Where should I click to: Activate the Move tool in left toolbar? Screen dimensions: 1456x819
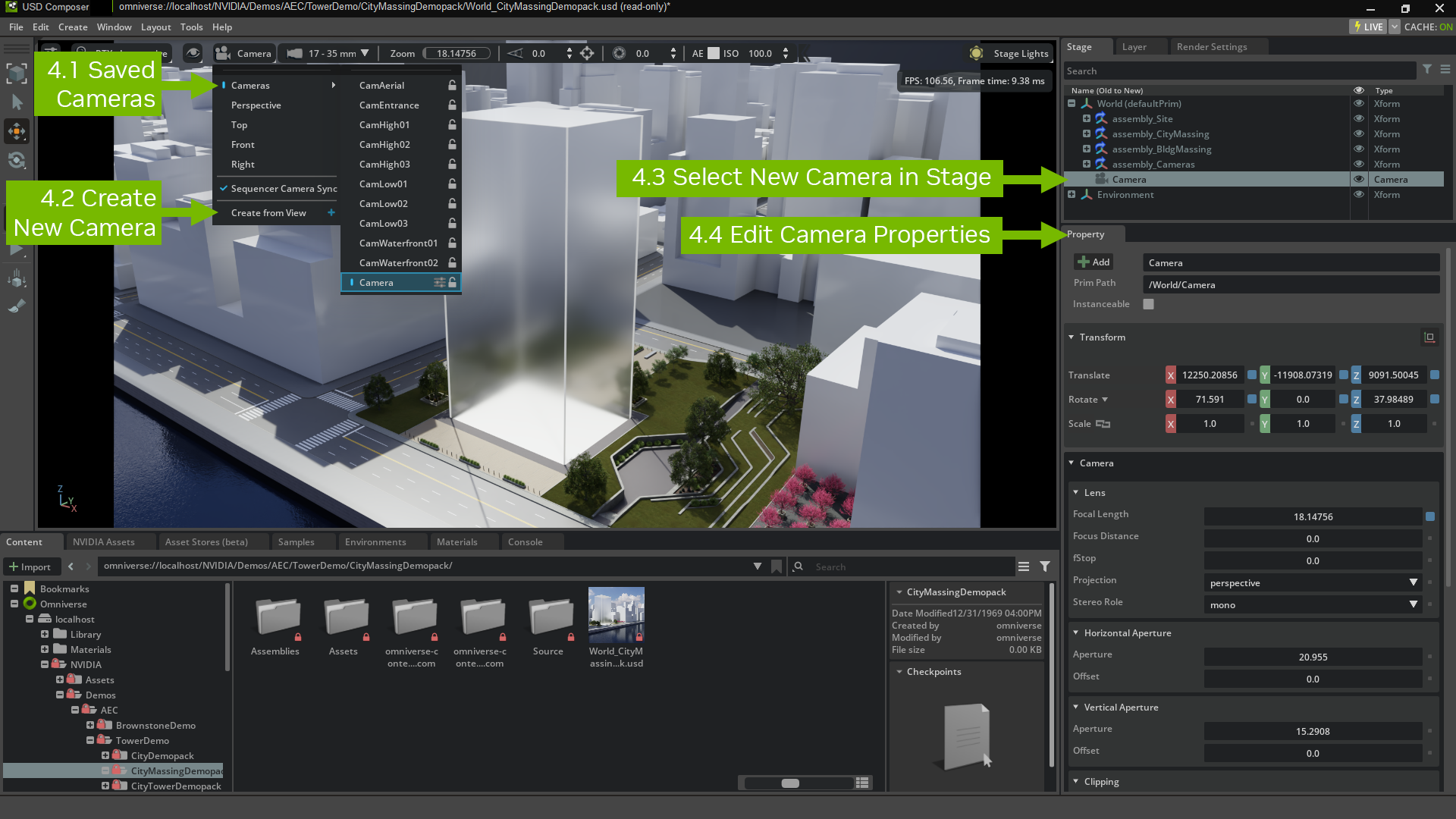pyautogui.click(x=17, y=131)
